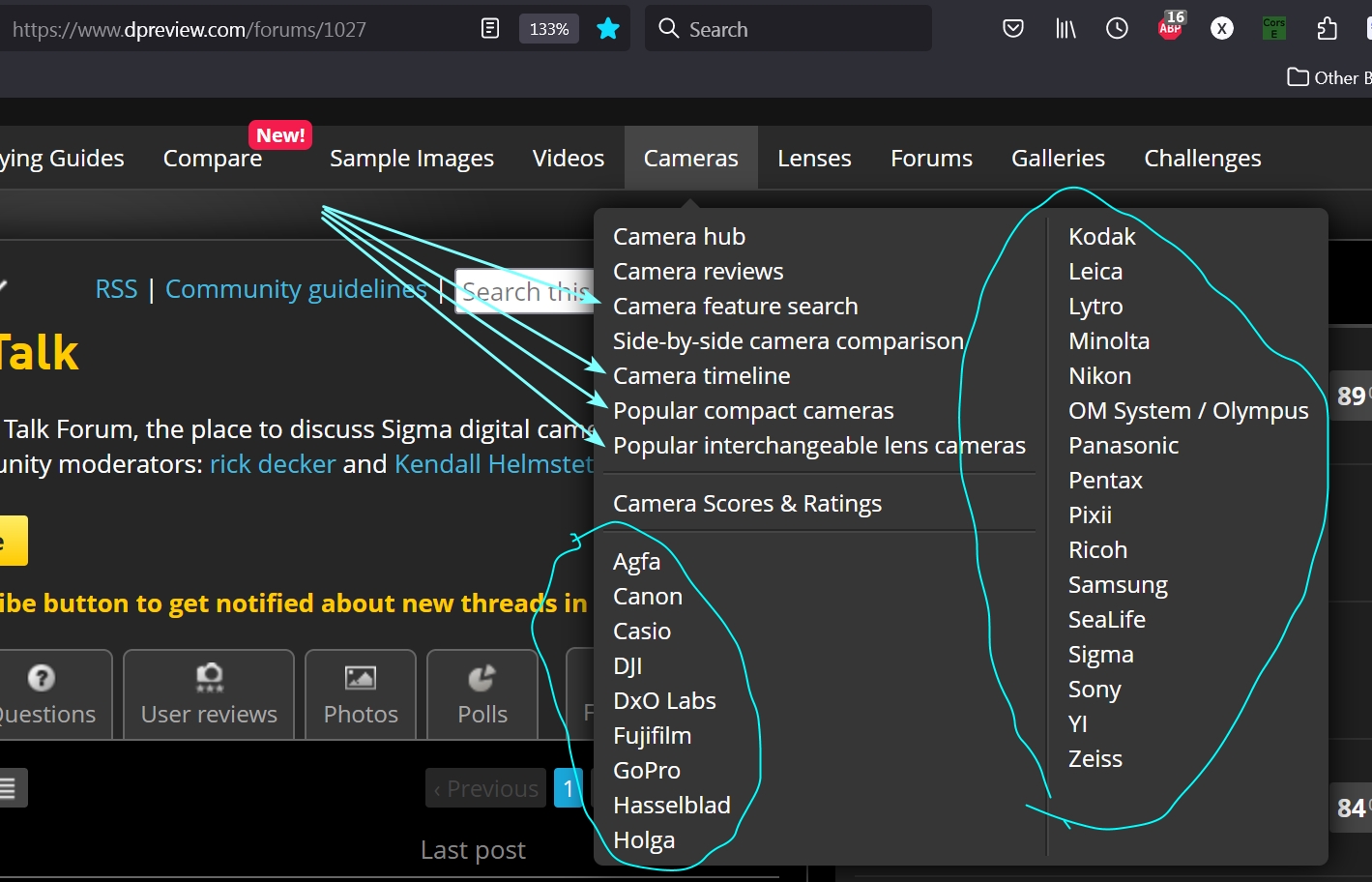1372x882 pixels.
Task: Open the history clock icon
Action: 1117,29
